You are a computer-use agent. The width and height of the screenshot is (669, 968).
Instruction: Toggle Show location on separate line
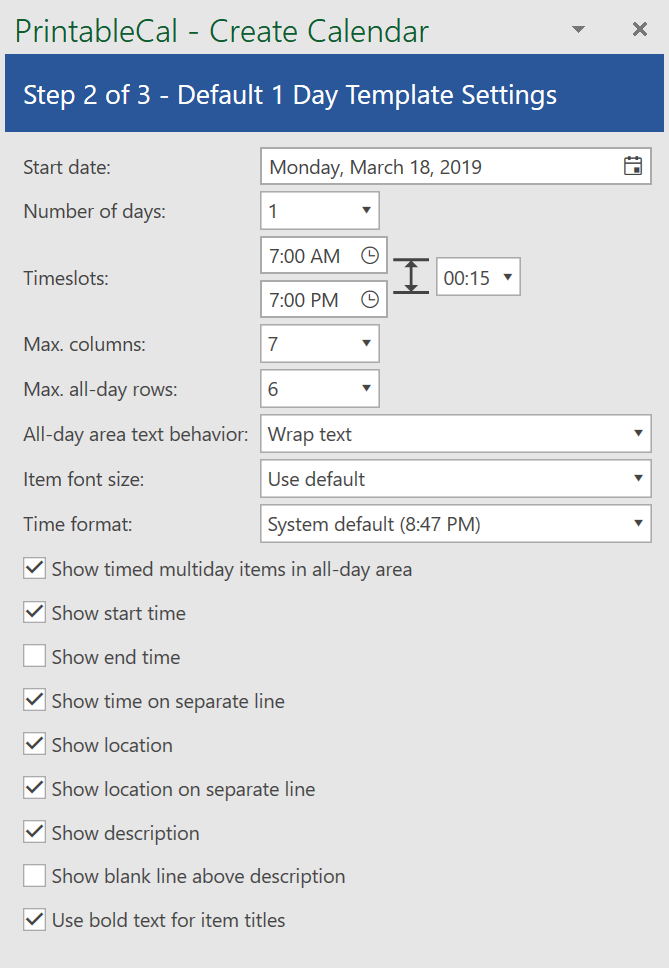coord(35,788)
